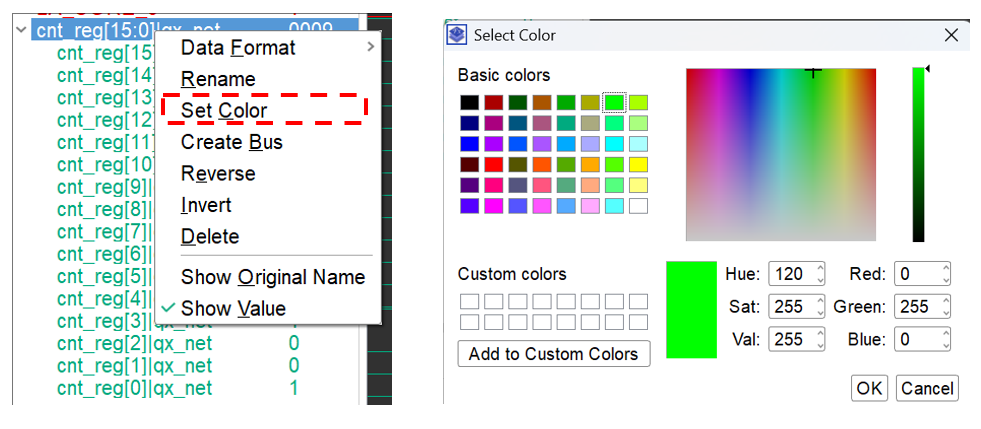This screenshot has height=429, width=981.
Task: Pick the black basic color swatch
Action: [x=469, y=102]
